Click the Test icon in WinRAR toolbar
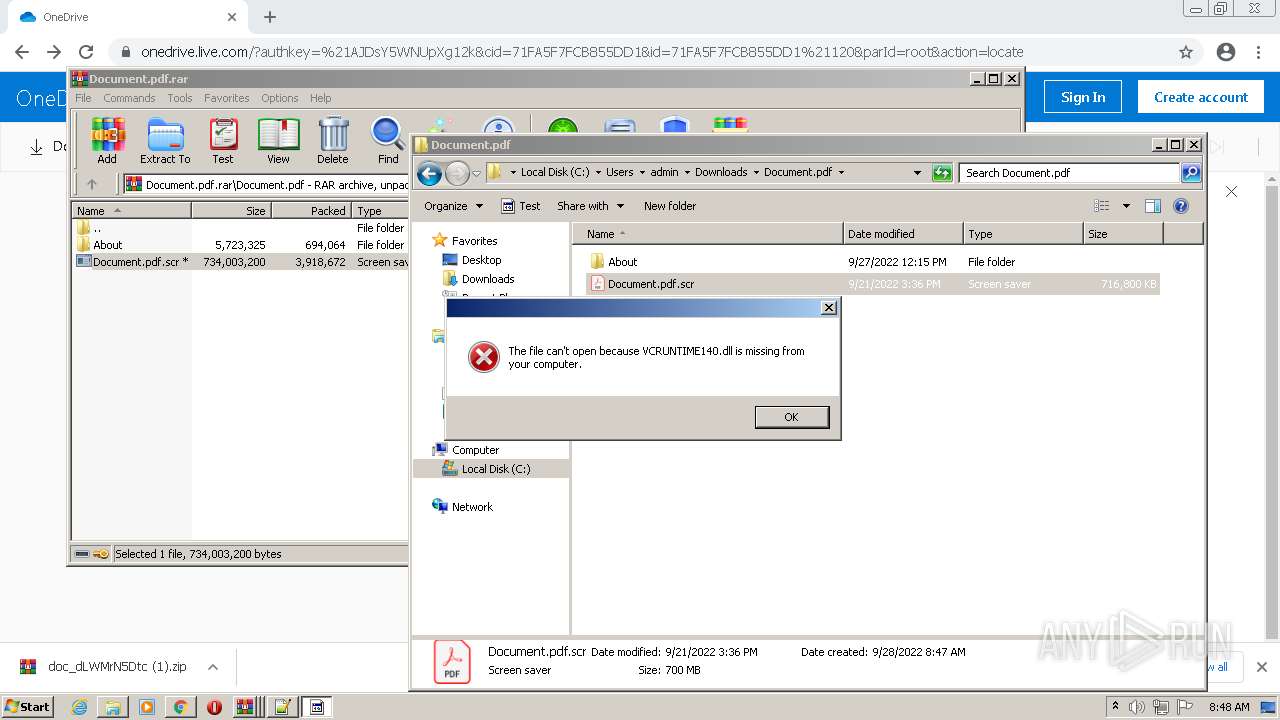Image resolution: width=1280 pixels, height=720 pixels. (x=223, y=141)
